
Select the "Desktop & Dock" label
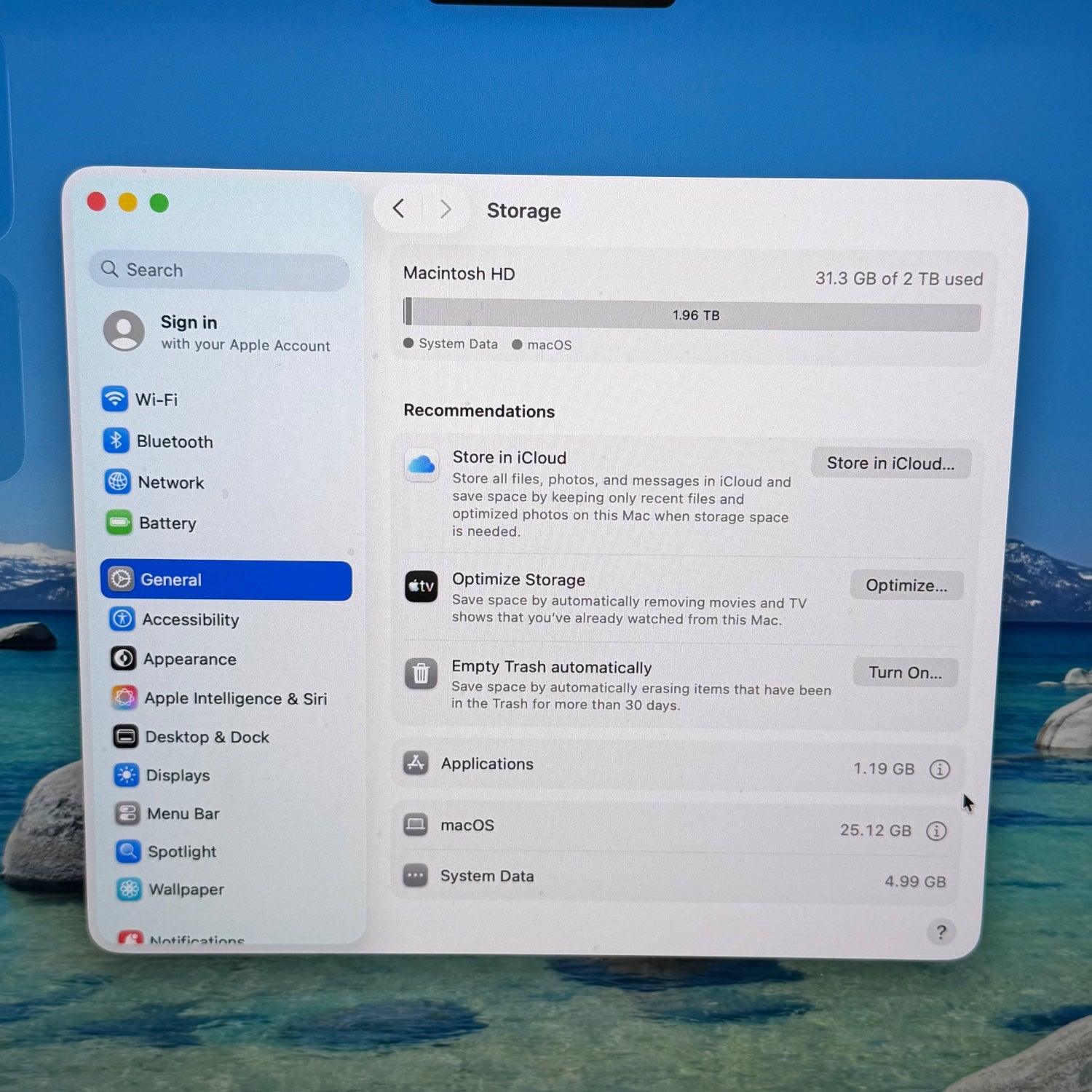[x=207, y=737]
